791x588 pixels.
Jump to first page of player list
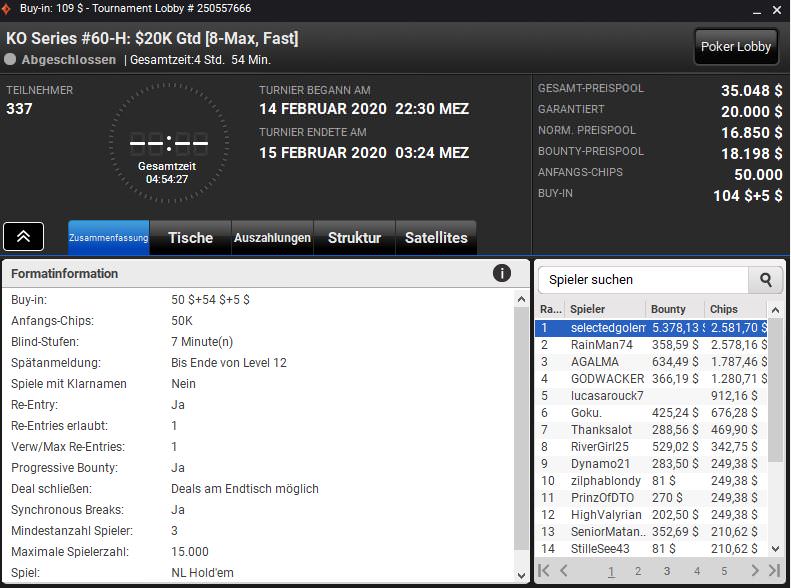click(544, 571)
